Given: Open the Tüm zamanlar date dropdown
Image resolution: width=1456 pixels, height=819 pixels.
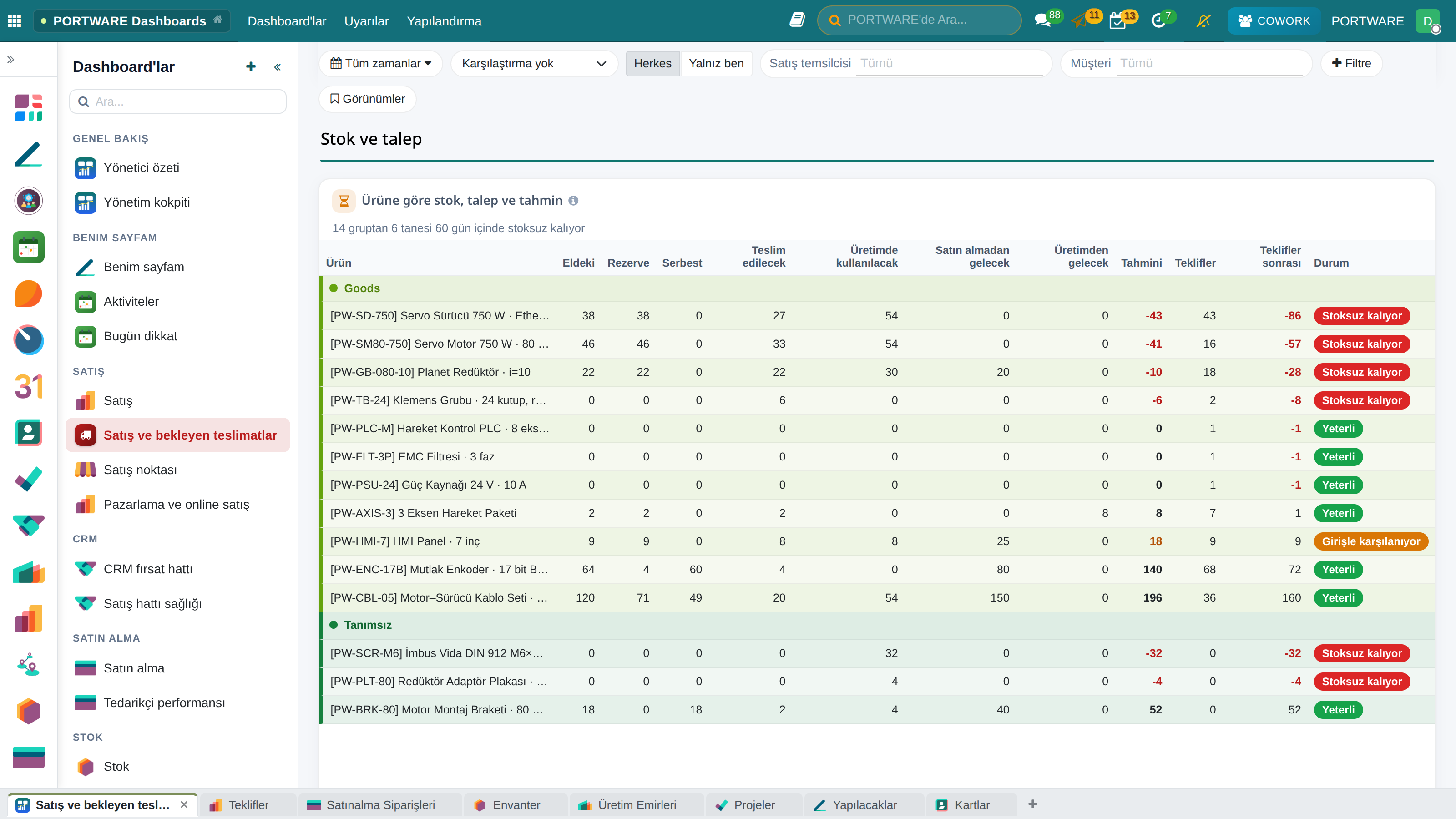Looking at the screenshot, I should click(x=380, y=63).
